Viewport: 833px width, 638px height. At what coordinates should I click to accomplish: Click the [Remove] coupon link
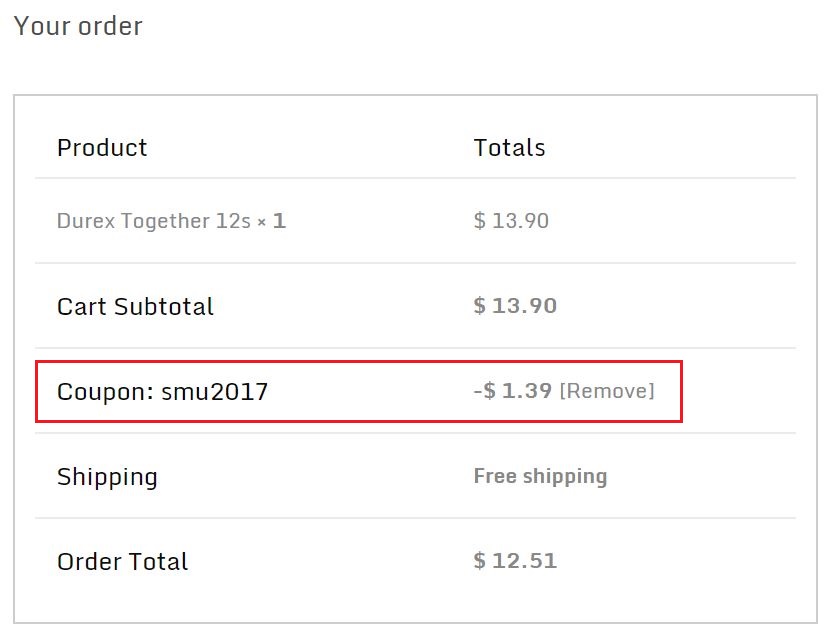click(x=606, y=391)
